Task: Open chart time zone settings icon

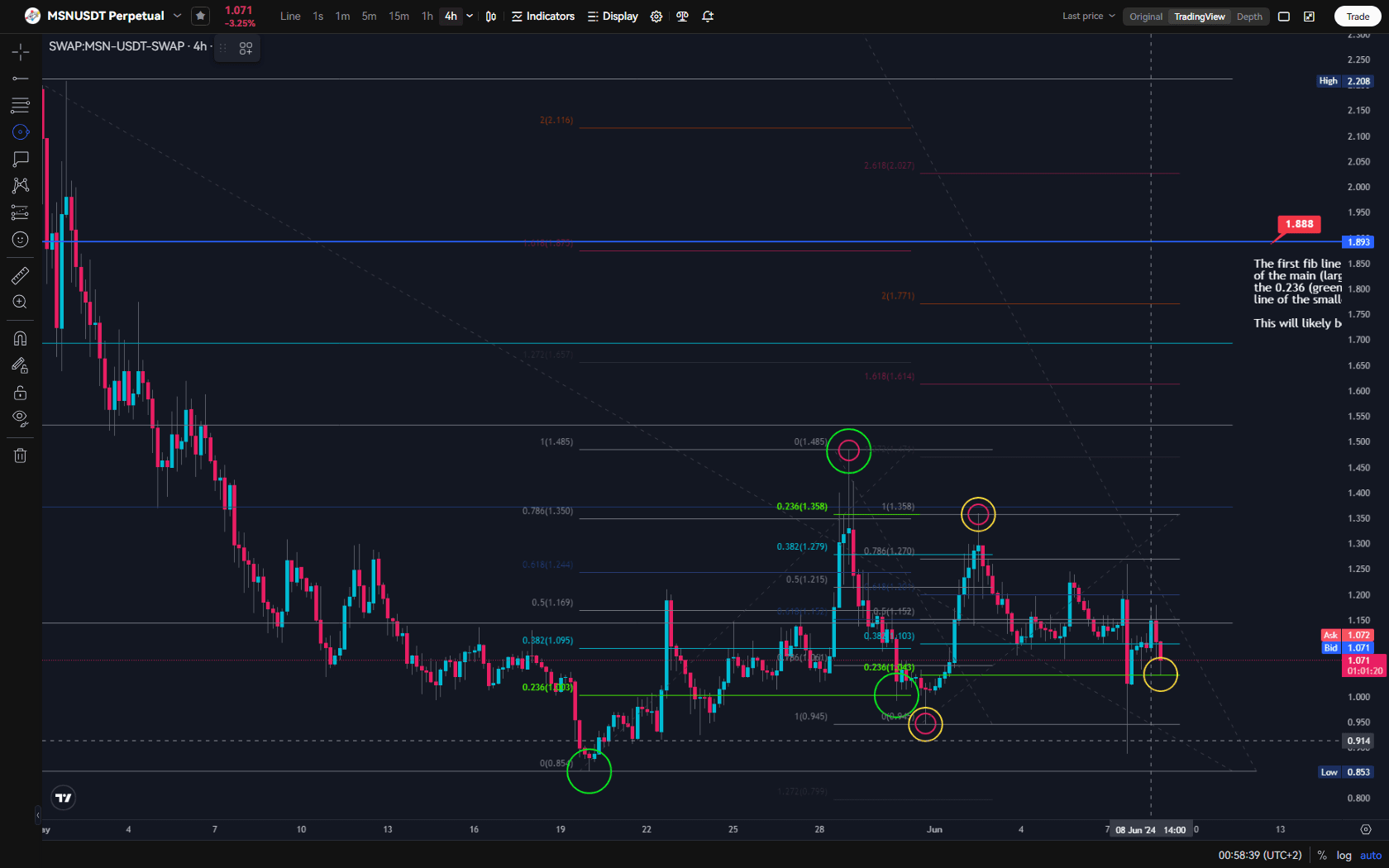Action: tap(1366, 829)
